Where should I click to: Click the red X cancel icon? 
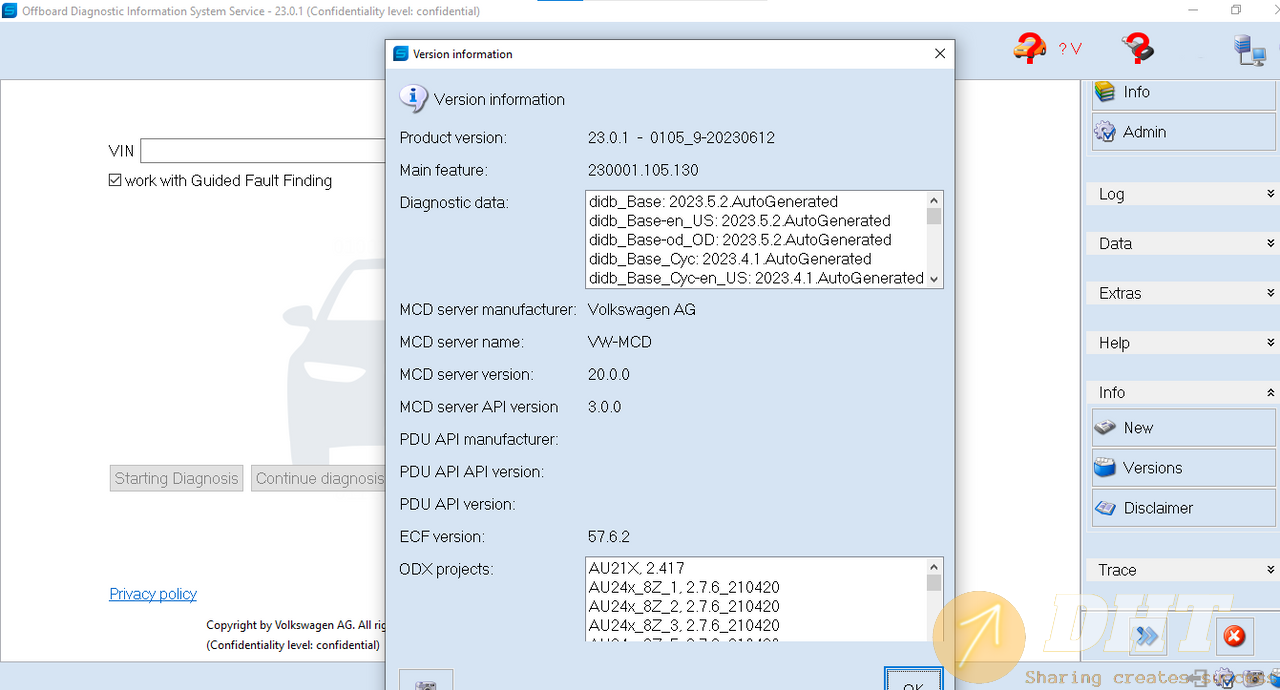1234,636
